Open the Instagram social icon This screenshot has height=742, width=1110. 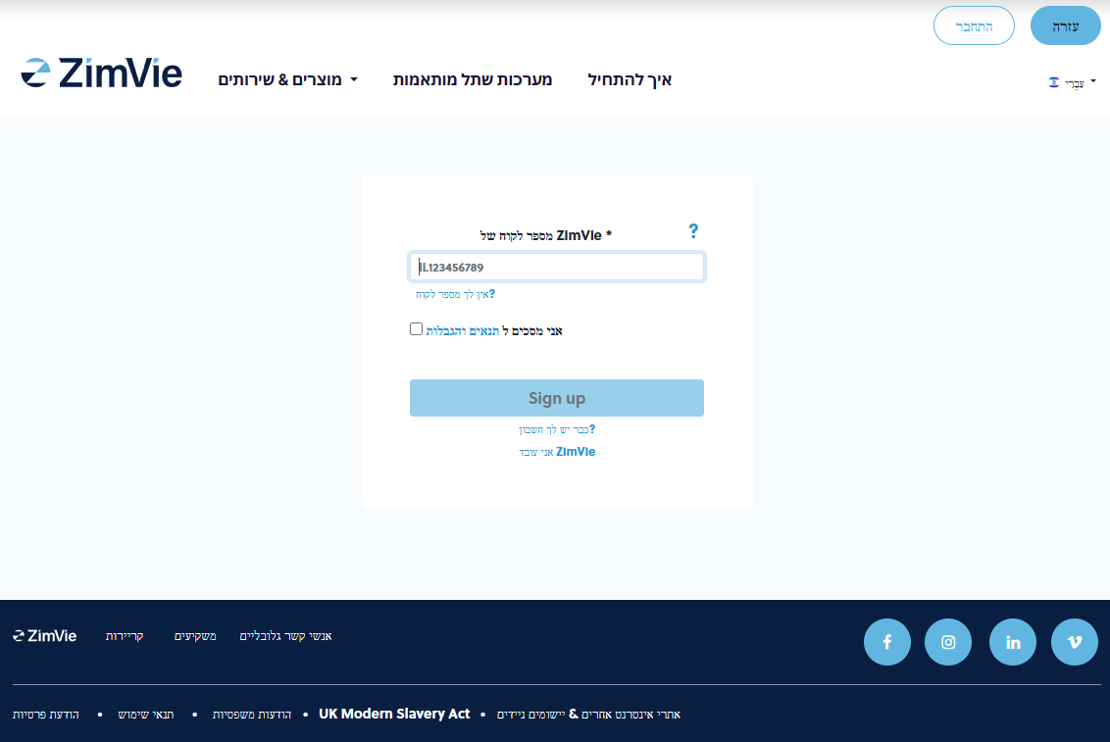point(948,642)
